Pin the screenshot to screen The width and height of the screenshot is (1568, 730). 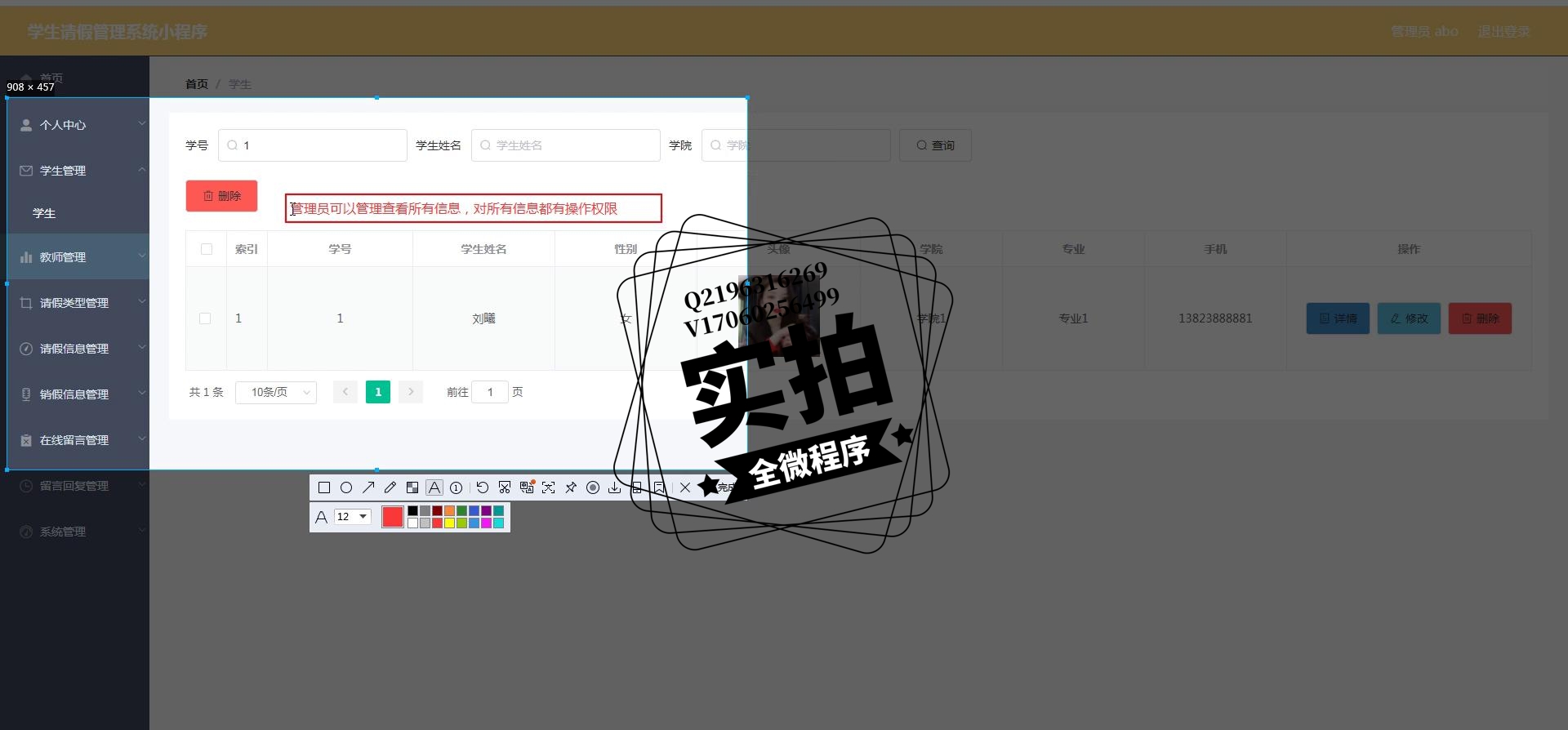[x=571, y=487]
